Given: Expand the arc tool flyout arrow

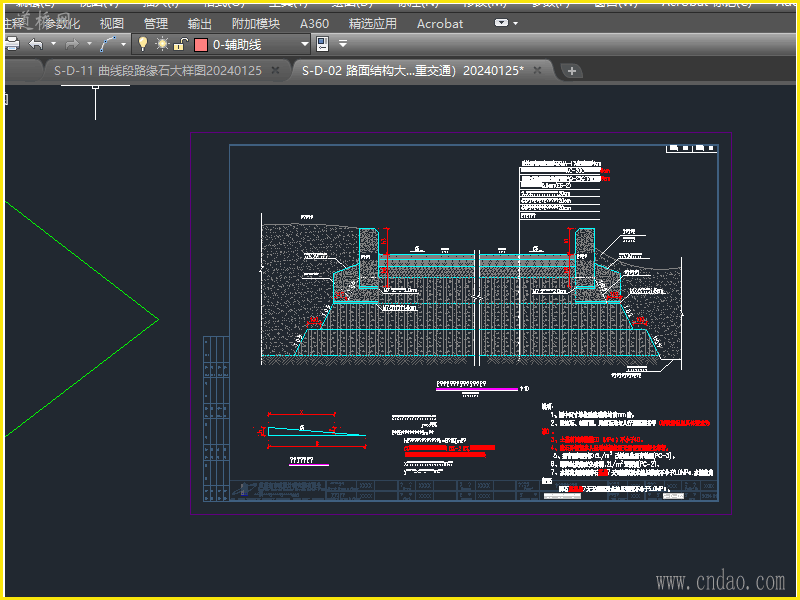Looking at the screenshot, I should pos(124,44).
